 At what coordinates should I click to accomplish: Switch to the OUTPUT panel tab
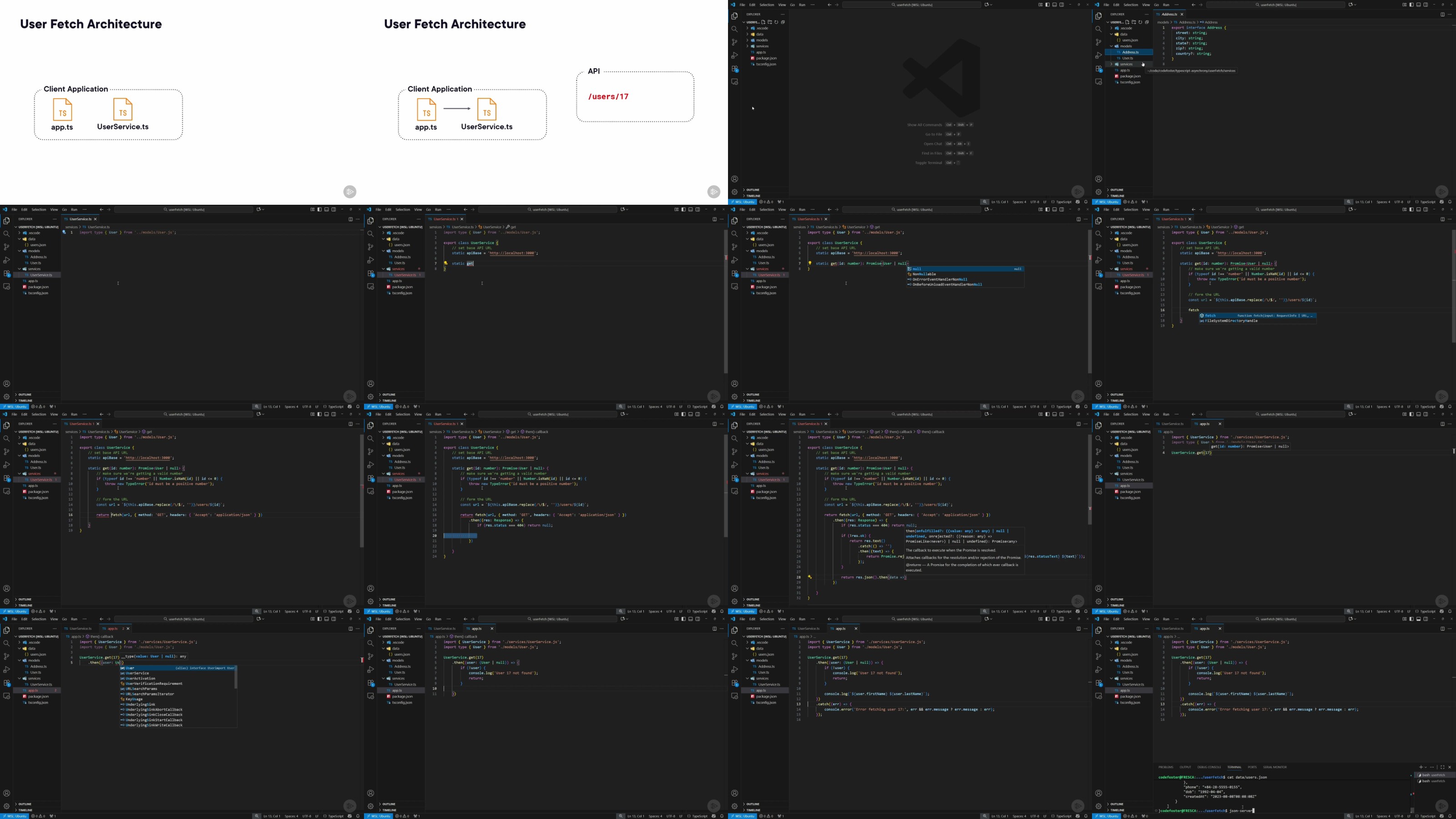pyautogui.click(x=1185, y=767)
